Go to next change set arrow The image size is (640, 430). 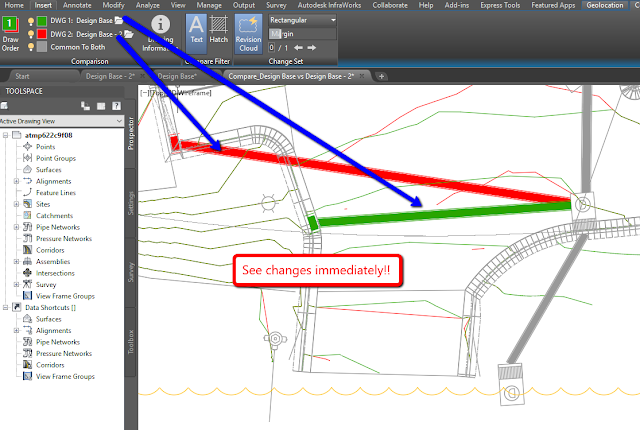(311, 48)
